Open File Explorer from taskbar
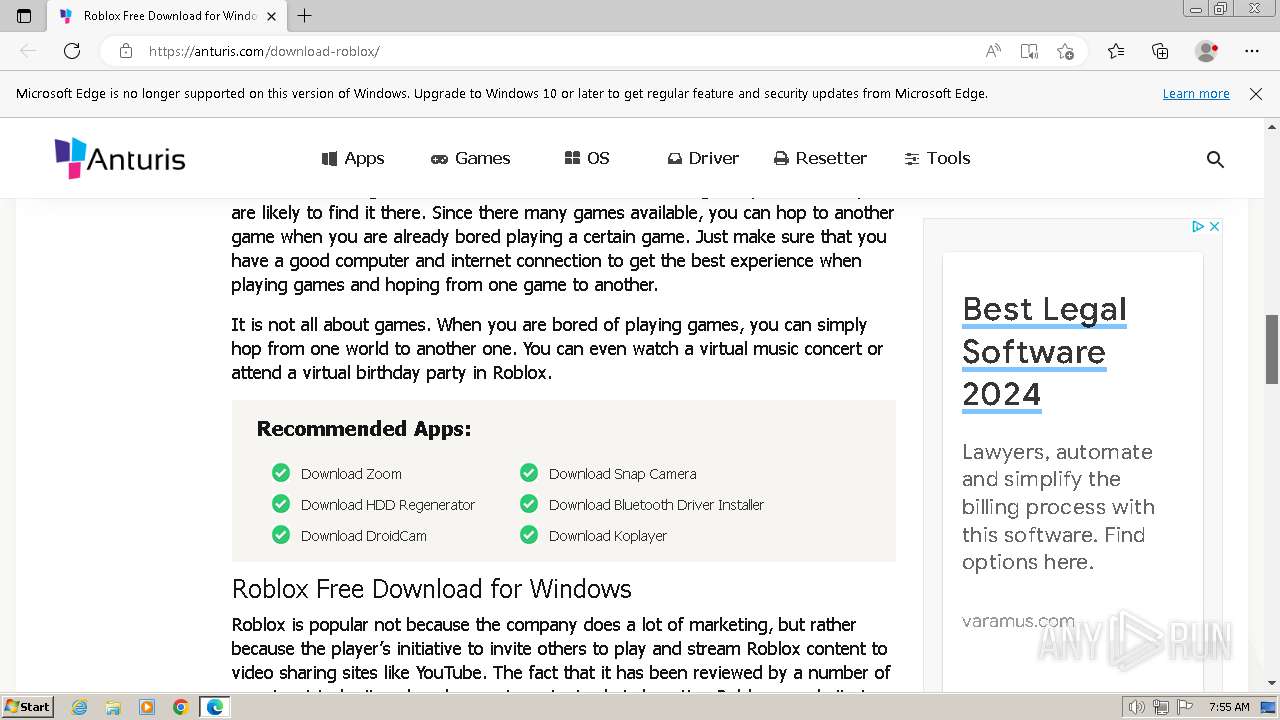 [x=113, y=707]
